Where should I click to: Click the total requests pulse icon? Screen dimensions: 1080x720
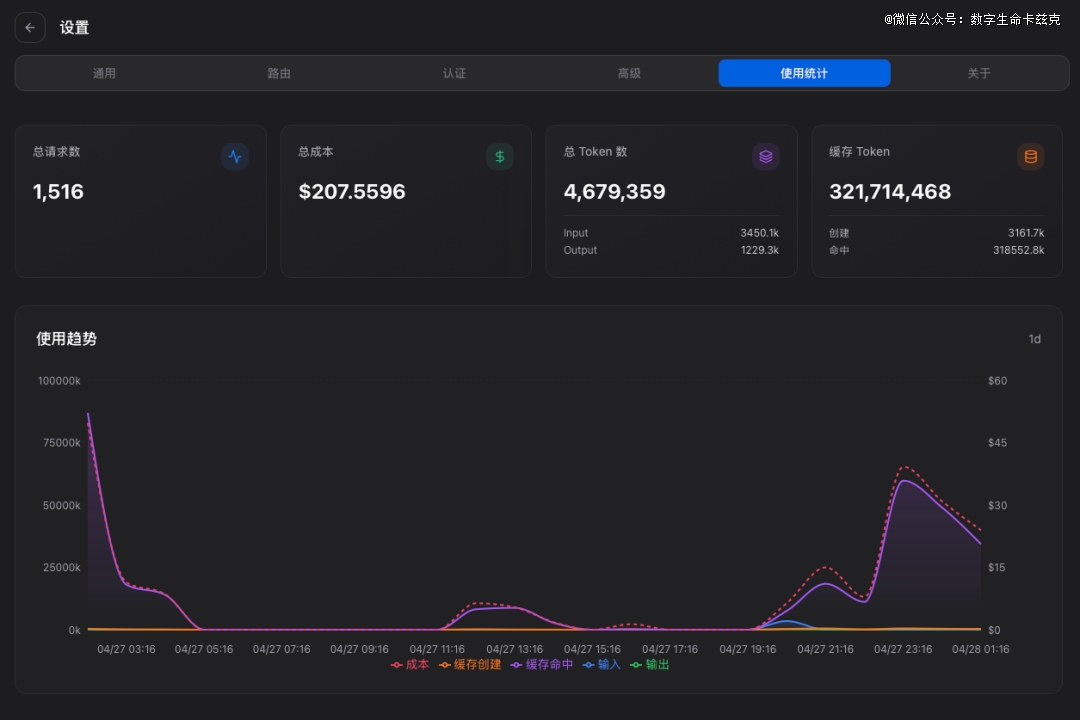(x=235, y=156)
